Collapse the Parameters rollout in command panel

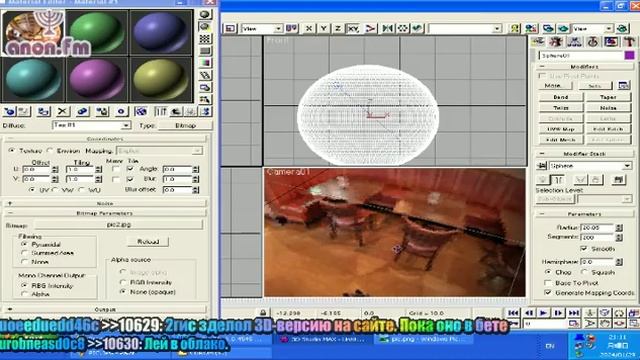(584, 214)
